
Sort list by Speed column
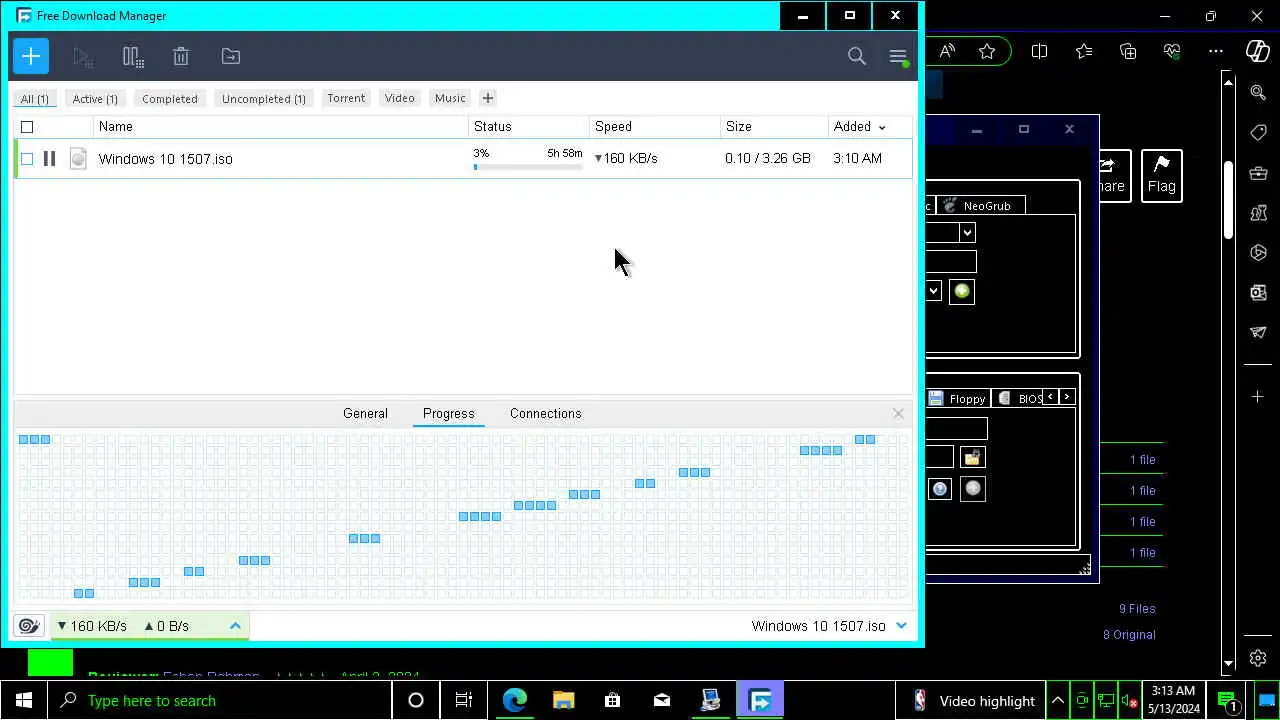click(x=613, y=127)
